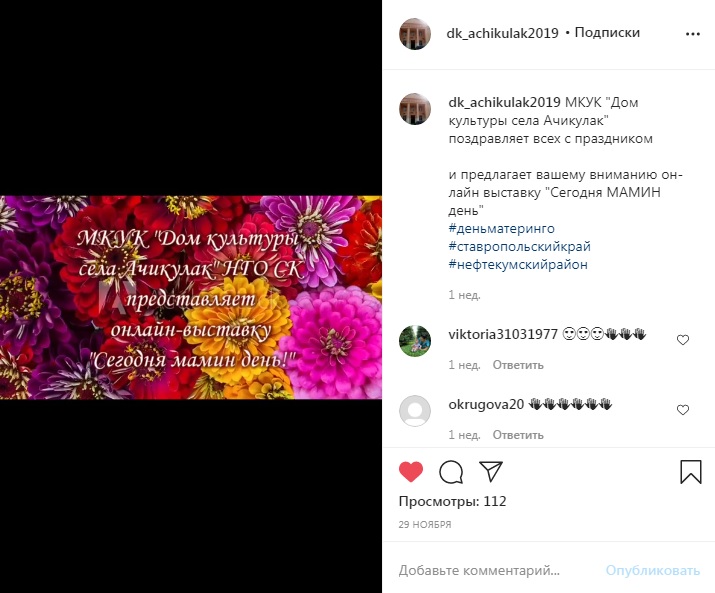Share post via paper plane icon
Image resolution: width=715 pixels, height=593 pixels.
491,471
